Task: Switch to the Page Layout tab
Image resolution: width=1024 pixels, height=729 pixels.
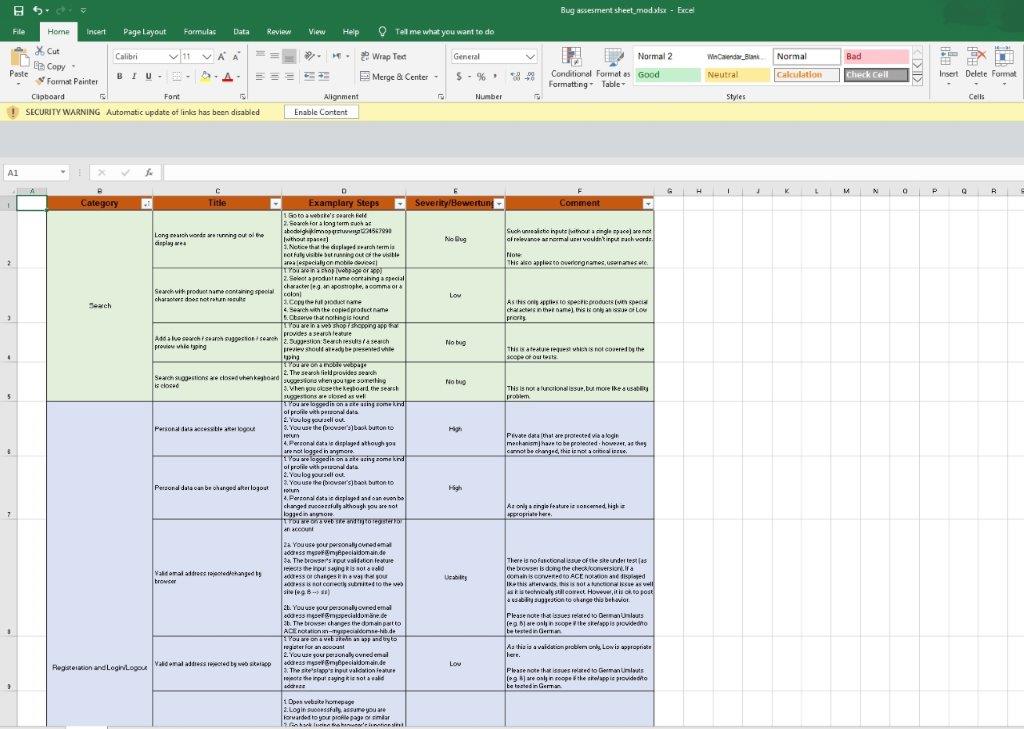Action: (144, 31)
